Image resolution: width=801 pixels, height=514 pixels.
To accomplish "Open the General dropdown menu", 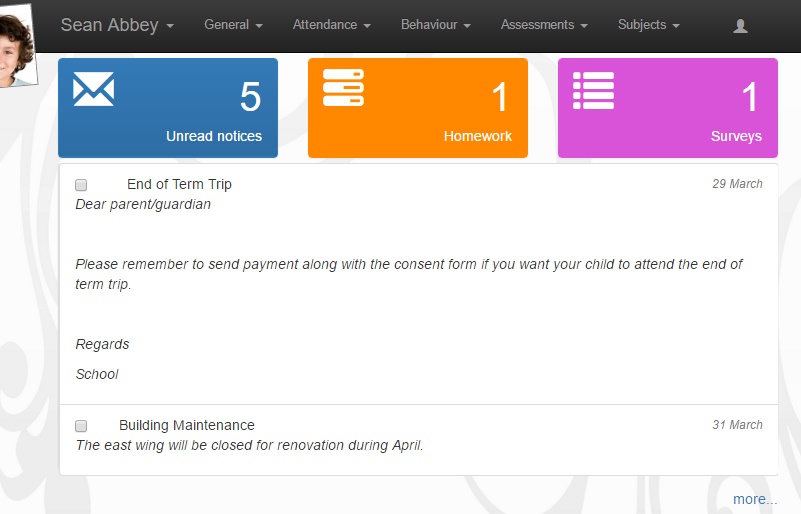I will pyautogui.click(x=233, y=25).
